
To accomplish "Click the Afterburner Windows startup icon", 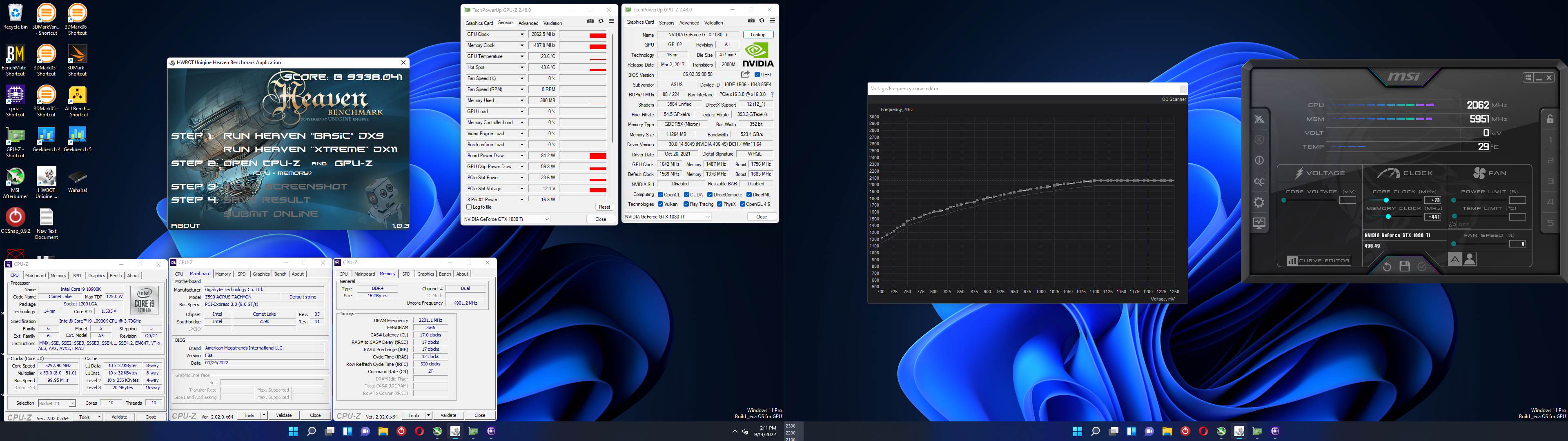I will 1528,77.
